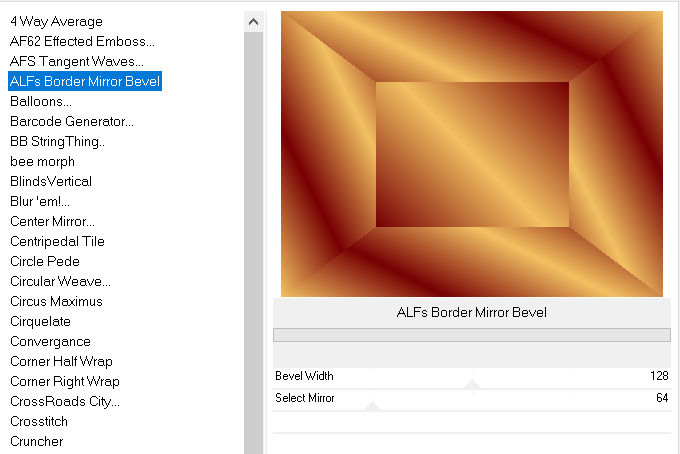The image size is (680, 454).
Task: Select Corner Half Wrap filter
Action: 61,361
